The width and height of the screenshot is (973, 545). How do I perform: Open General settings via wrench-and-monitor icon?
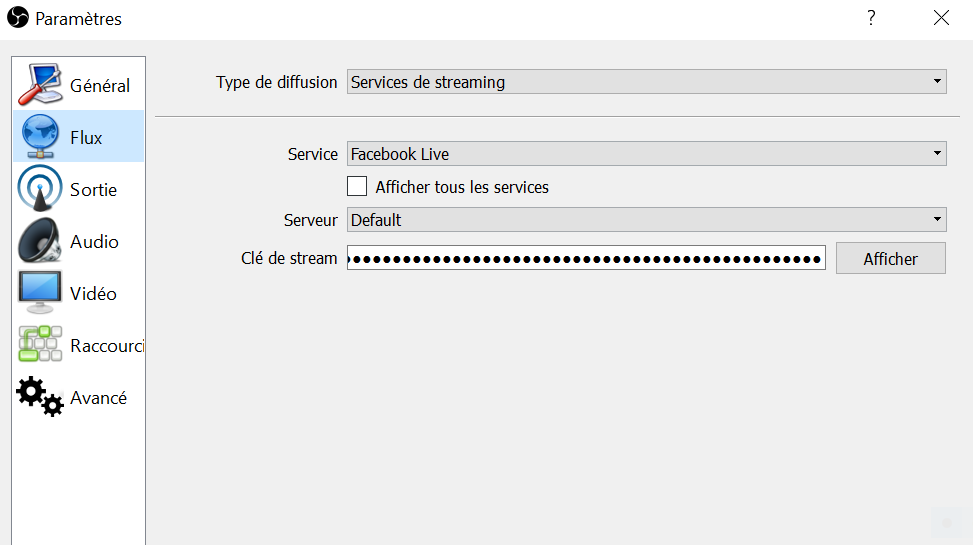click(x=40, y=84)
